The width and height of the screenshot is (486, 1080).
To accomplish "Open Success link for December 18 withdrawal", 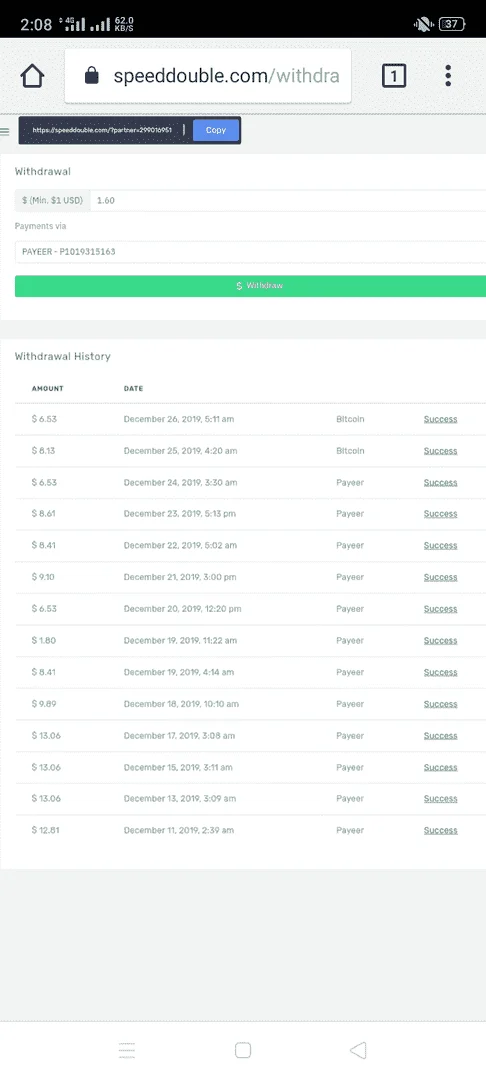I will point(441,704).
